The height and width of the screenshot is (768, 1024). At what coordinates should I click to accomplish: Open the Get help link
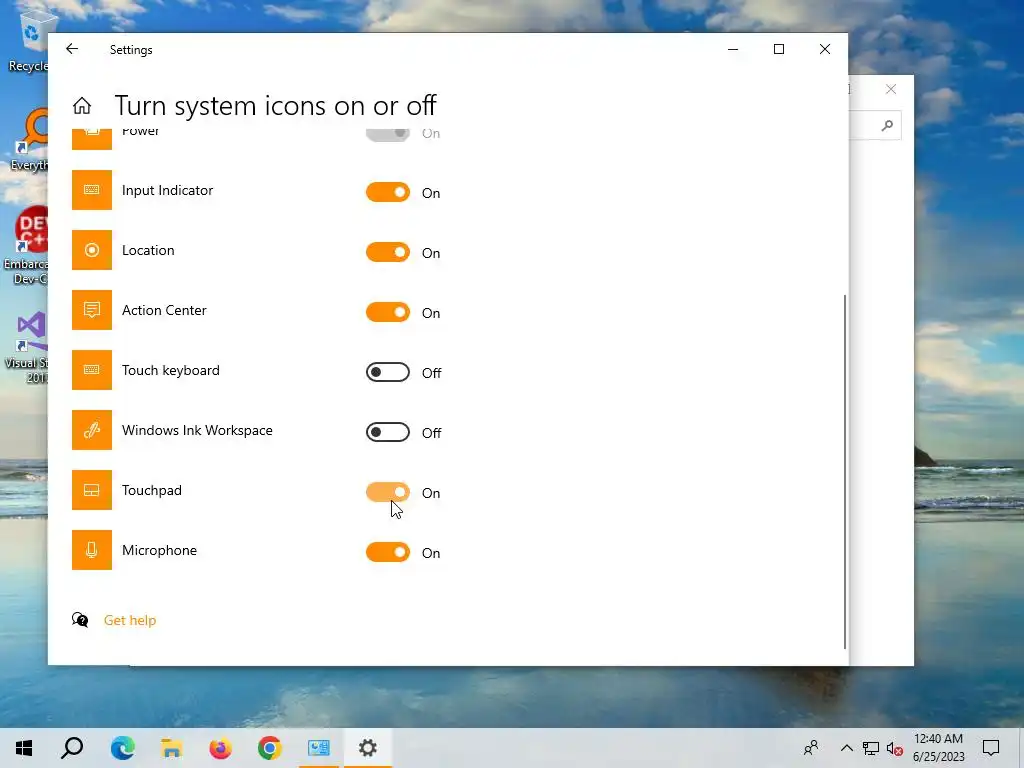(130, 620)
